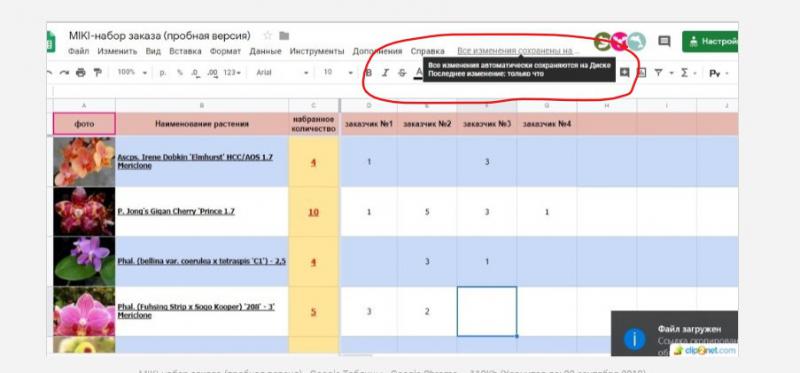Image resolution: width=800 pixels, height=373 pixels.
Task: Click the pink orchid photo thumbnail
Action: point(84,311)
